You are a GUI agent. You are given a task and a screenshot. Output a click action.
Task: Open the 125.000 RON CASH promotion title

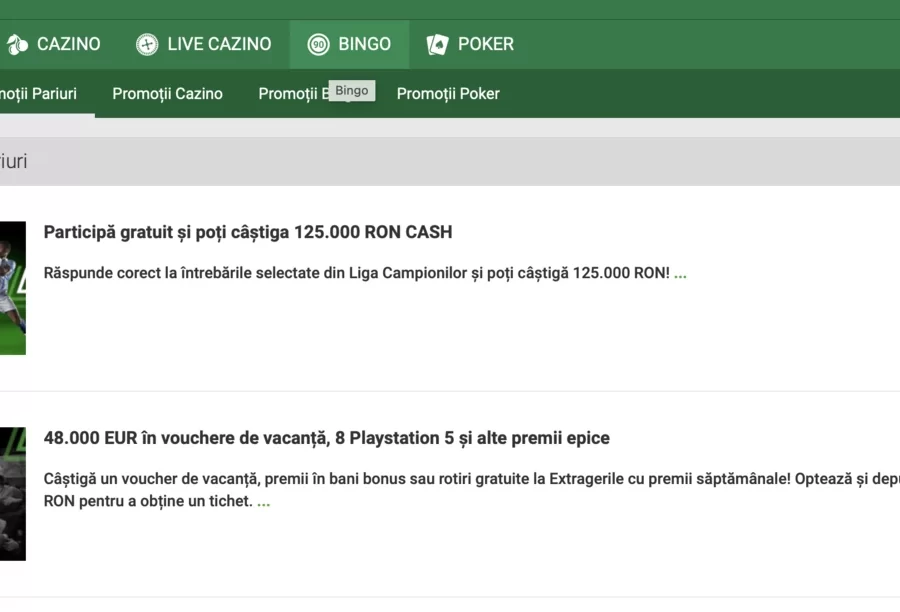point(248,232)
